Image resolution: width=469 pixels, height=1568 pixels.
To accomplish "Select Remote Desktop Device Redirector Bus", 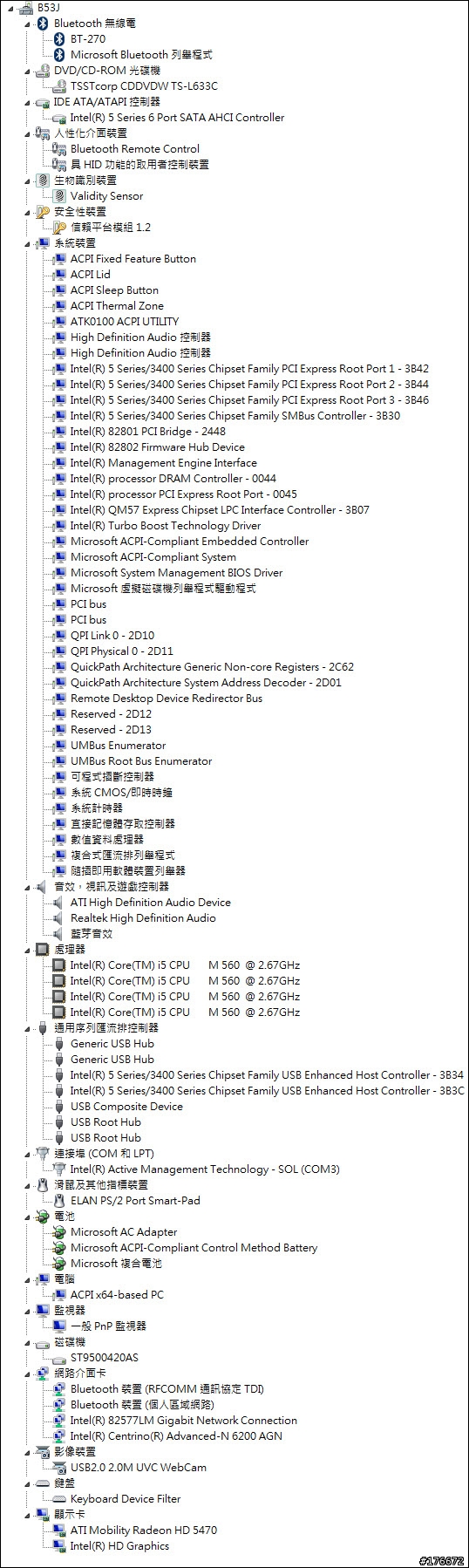I will coord(167,699).
